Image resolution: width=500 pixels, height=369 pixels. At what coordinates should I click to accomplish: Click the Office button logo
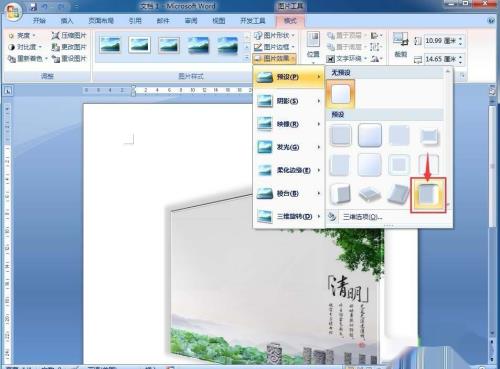click(13, 12)
